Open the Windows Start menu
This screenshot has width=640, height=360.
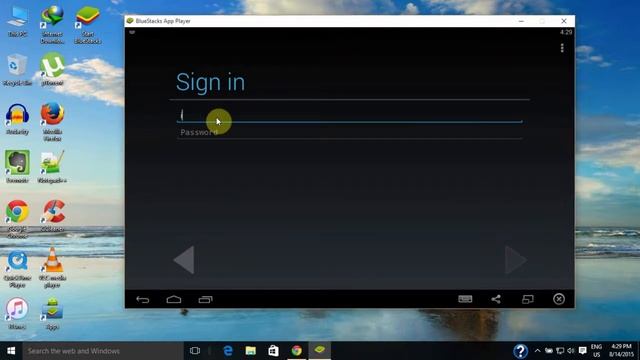click(11, 351)
